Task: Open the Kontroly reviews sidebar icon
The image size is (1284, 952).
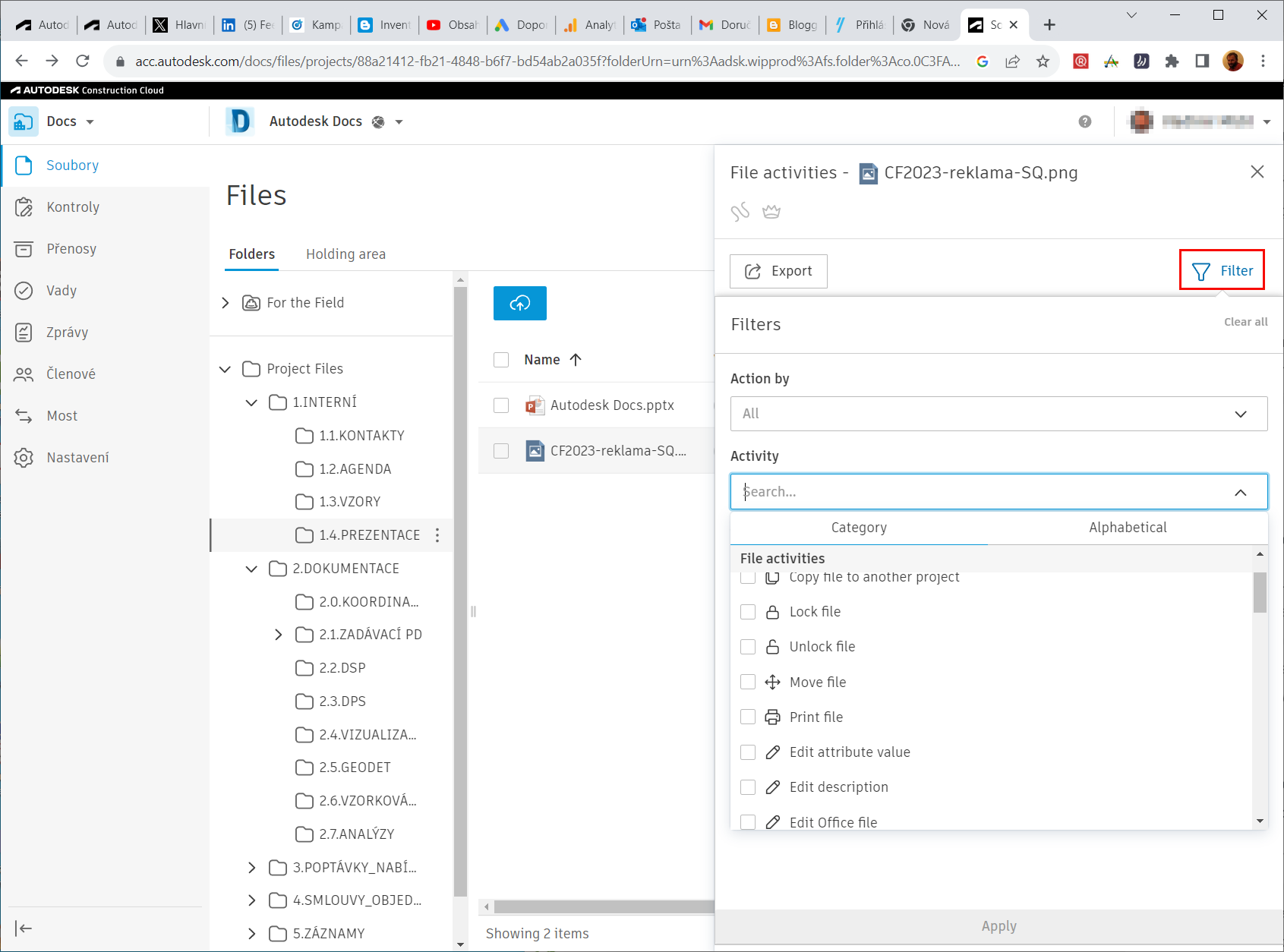Action: pyautogui.click(x=24, y=207)
